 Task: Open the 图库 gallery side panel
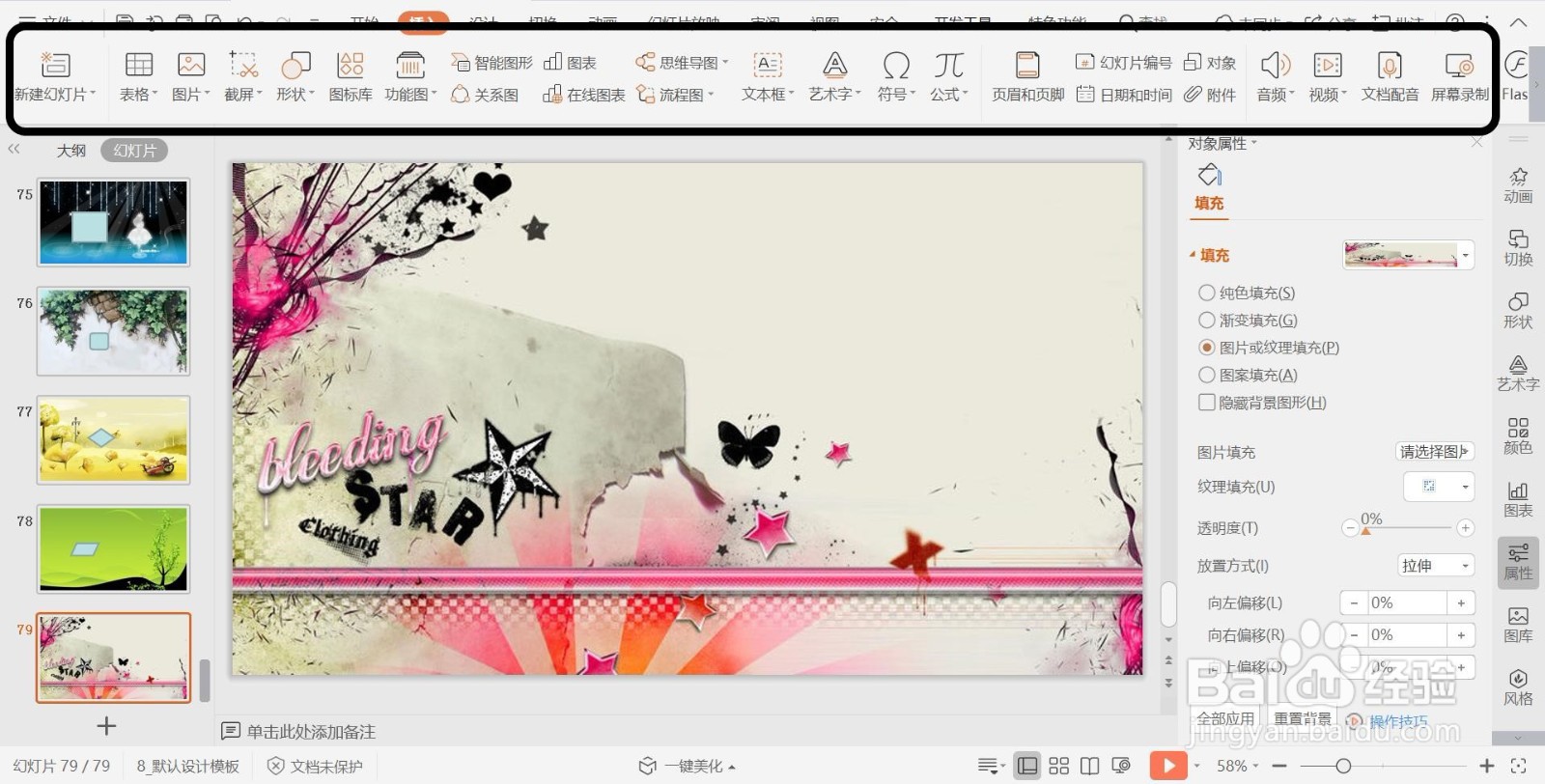pos(1518,625)
